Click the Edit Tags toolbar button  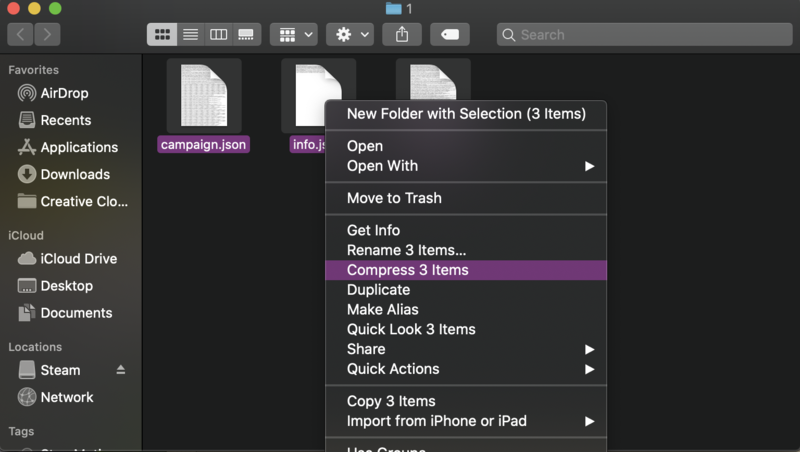[450, 35]
